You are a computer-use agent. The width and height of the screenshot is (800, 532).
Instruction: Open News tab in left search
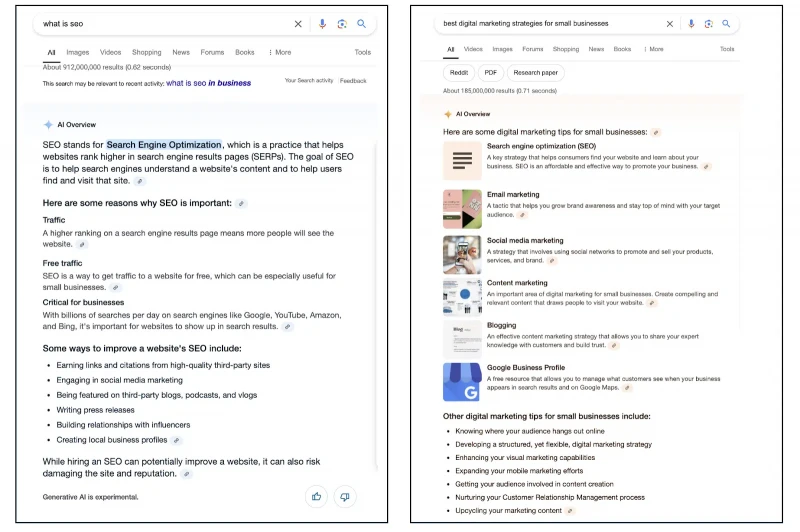[181, 53]
